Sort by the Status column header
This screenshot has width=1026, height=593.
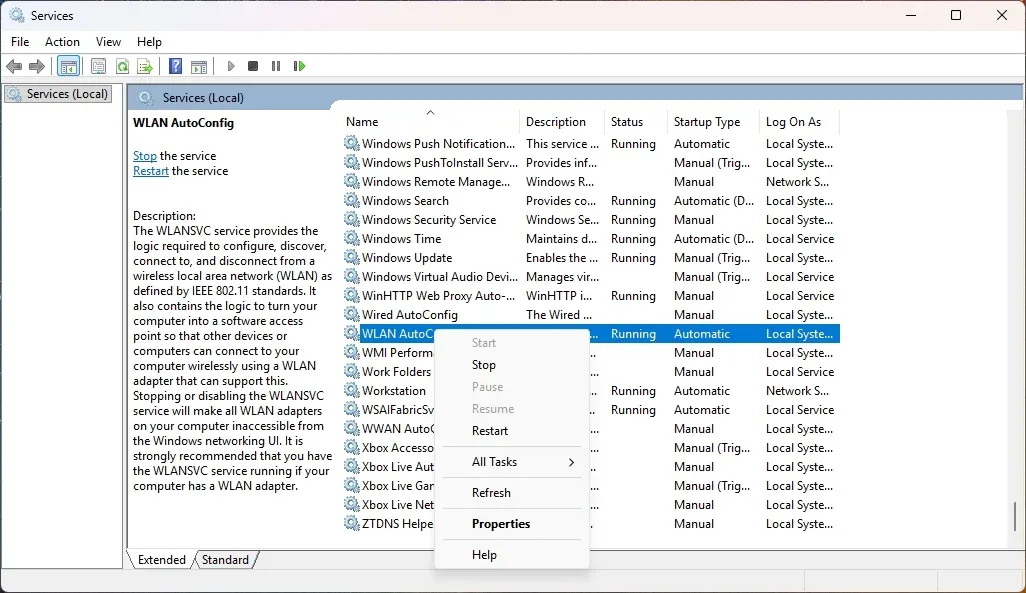coord(637,122)
